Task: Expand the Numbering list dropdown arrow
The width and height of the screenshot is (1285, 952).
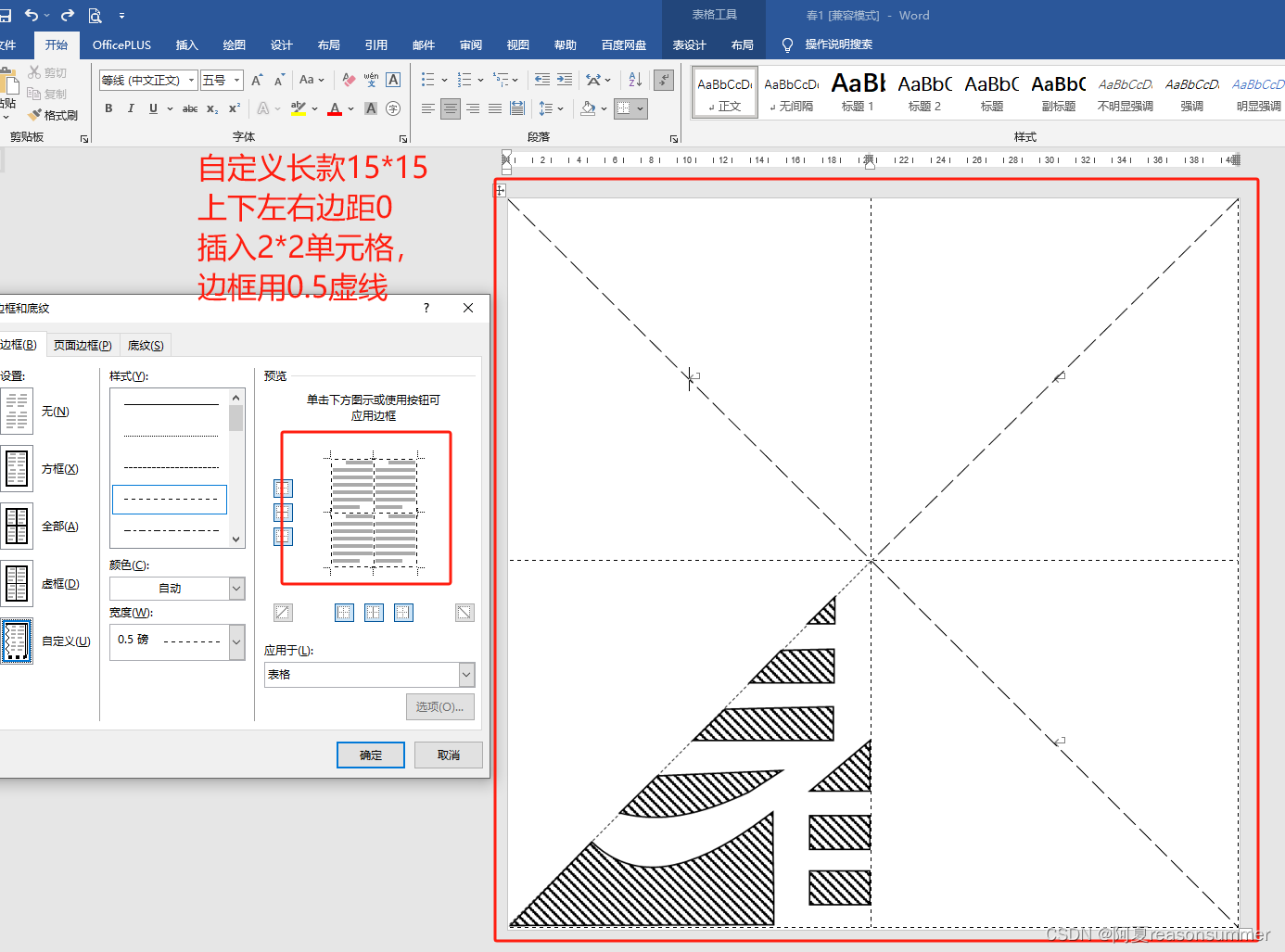Action: pyautogui.click(x=480, y=80)
